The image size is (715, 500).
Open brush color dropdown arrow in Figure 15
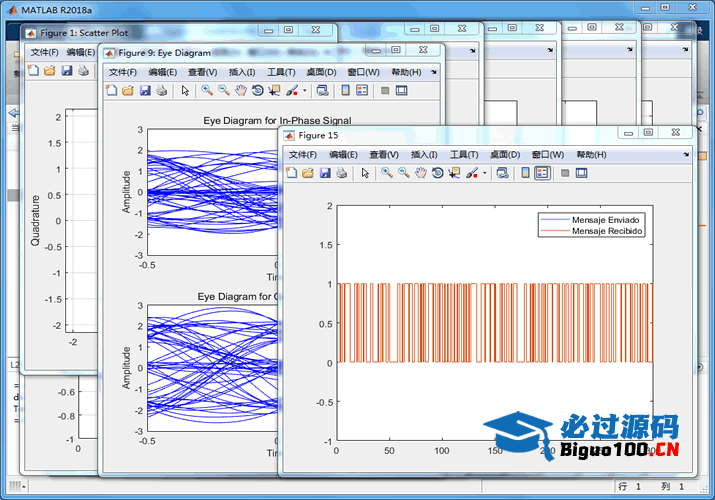(x=485, y=173)
